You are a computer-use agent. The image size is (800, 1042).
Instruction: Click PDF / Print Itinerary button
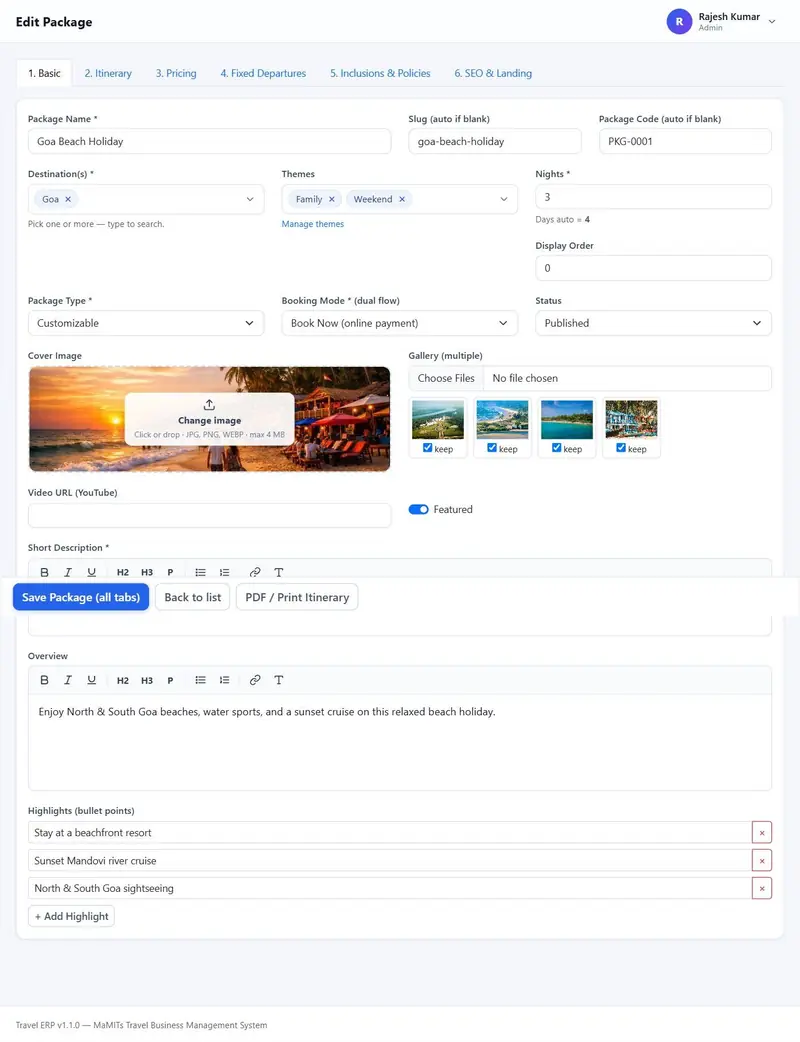297,597
